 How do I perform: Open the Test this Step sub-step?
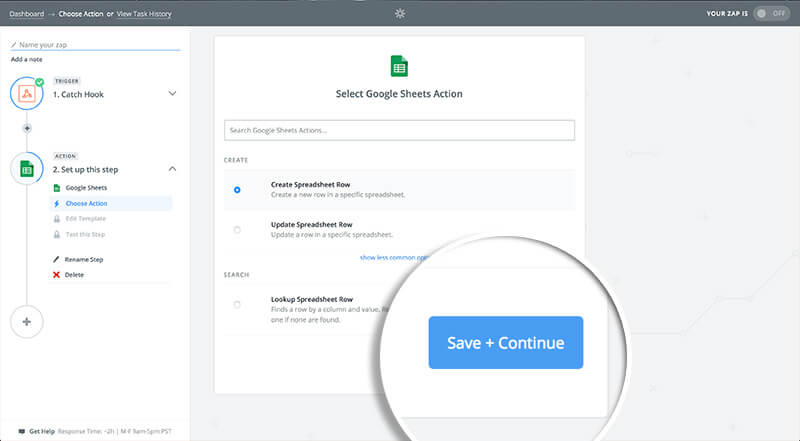[85, 234]
